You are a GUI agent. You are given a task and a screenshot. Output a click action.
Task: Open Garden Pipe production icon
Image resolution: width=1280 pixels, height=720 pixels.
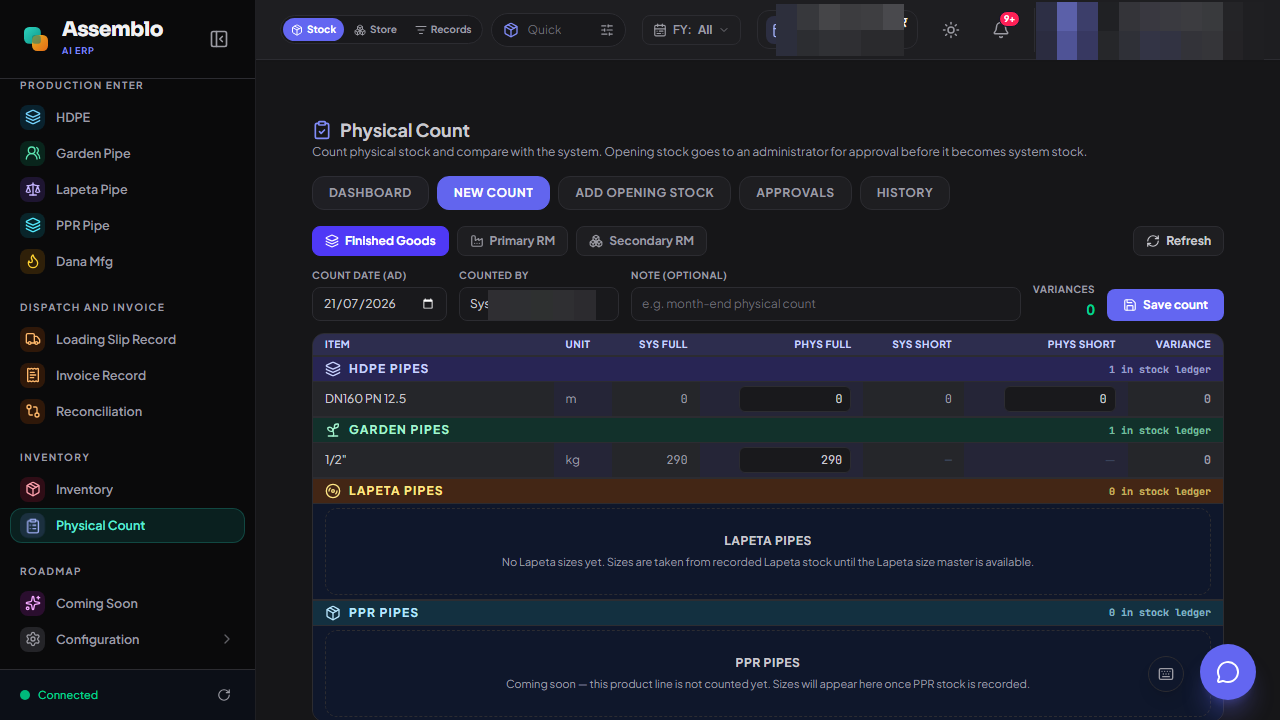click(33, 153)
